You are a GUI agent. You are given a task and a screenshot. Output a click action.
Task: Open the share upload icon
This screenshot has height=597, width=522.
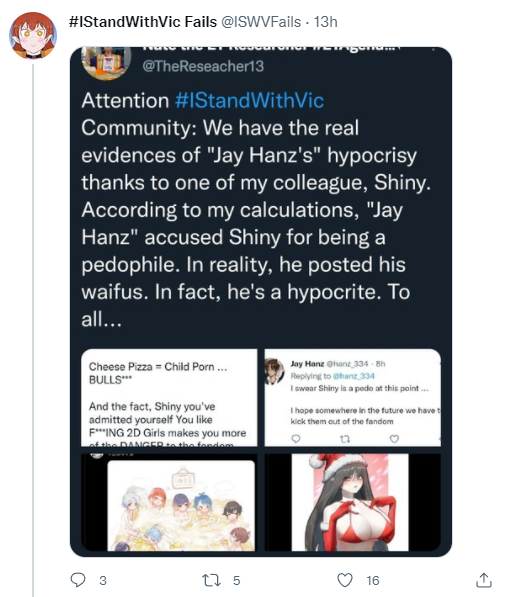pos(484,580)
